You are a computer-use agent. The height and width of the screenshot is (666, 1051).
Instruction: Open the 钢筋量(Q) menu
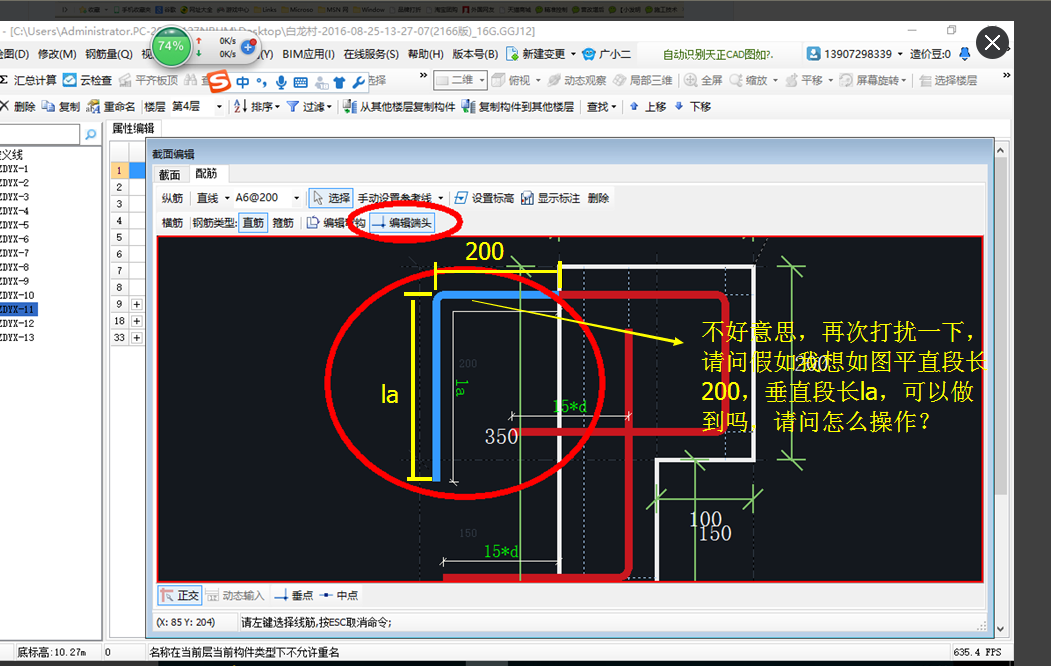pos(109,54)
